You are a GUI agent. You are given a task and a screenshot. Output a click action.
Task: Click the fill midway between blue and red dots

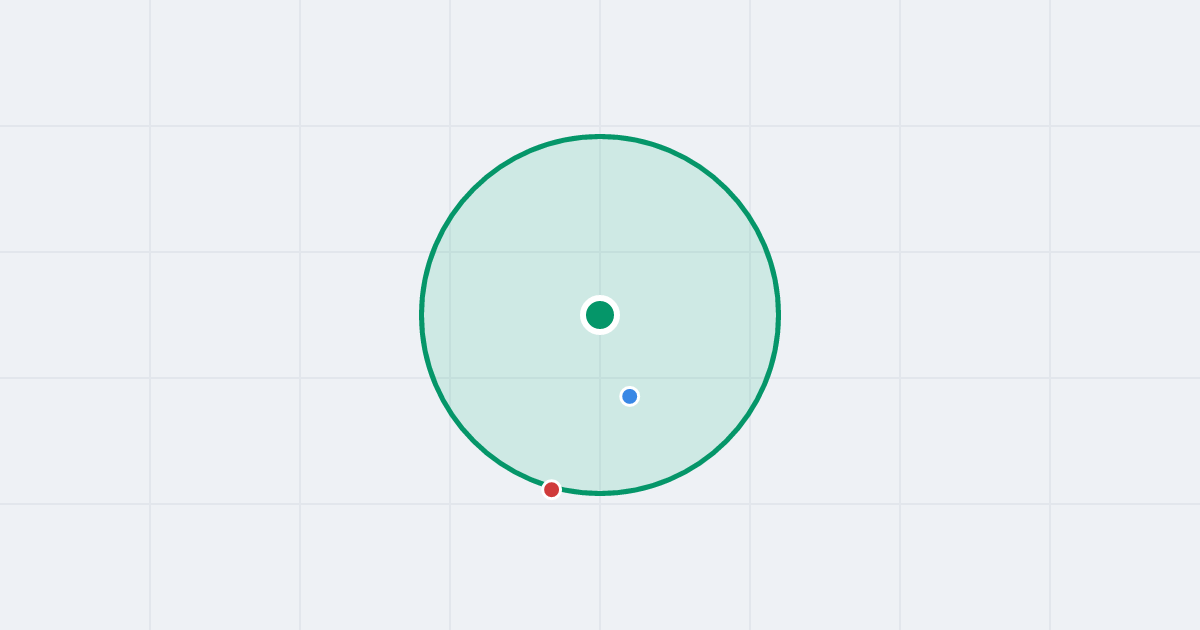point(590,442)
